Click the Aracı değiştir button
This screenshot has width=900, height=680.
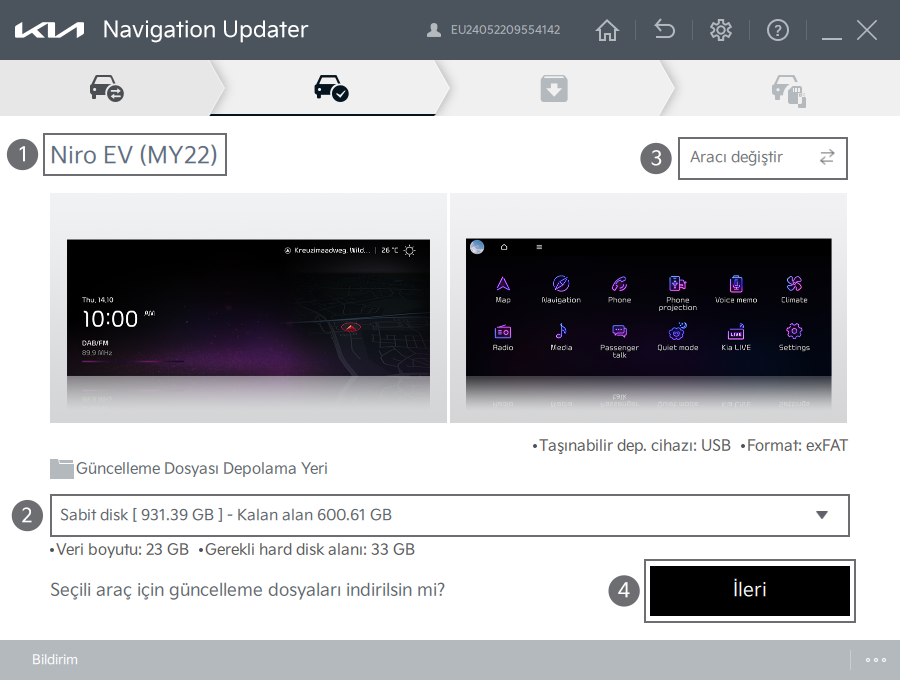763,158
